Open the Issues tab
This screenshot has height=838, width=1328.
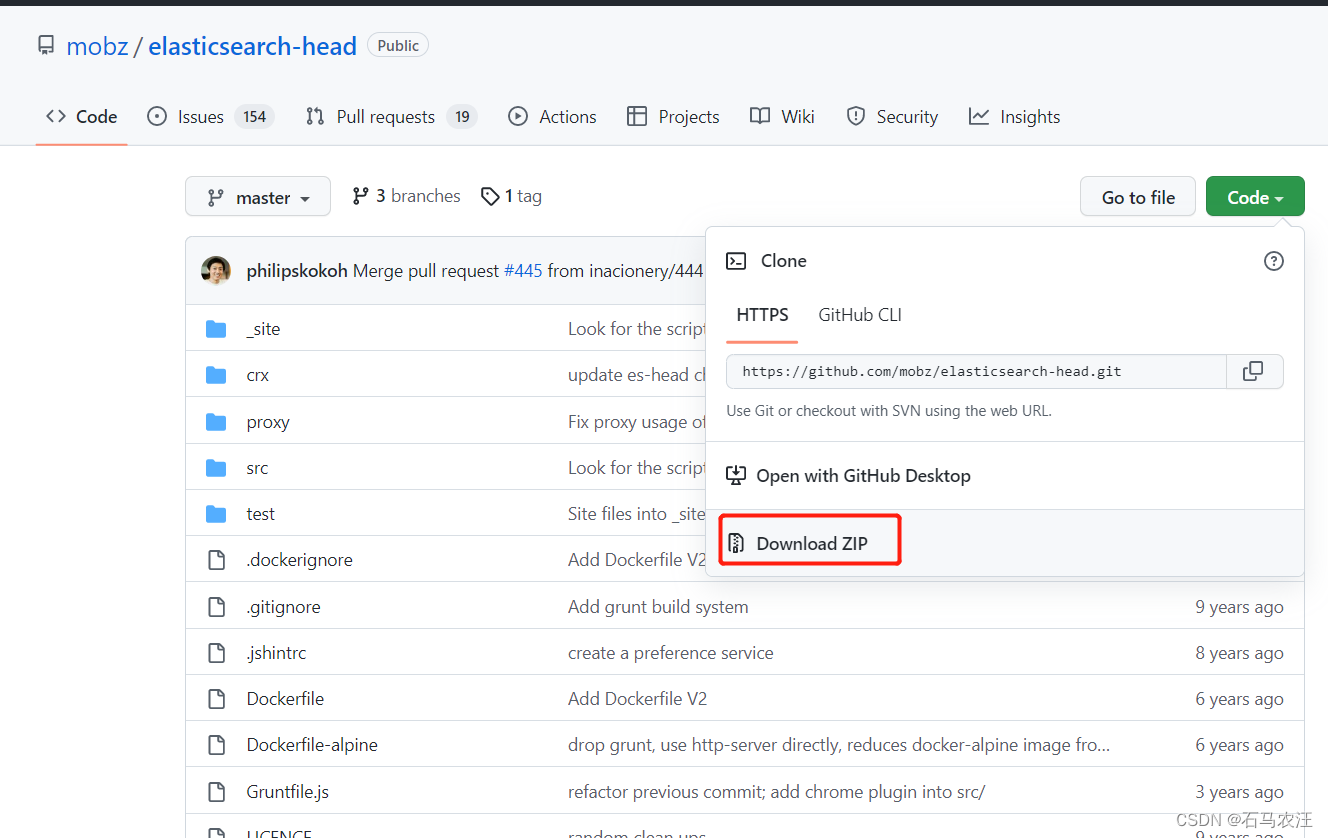(x=210, y=117)
